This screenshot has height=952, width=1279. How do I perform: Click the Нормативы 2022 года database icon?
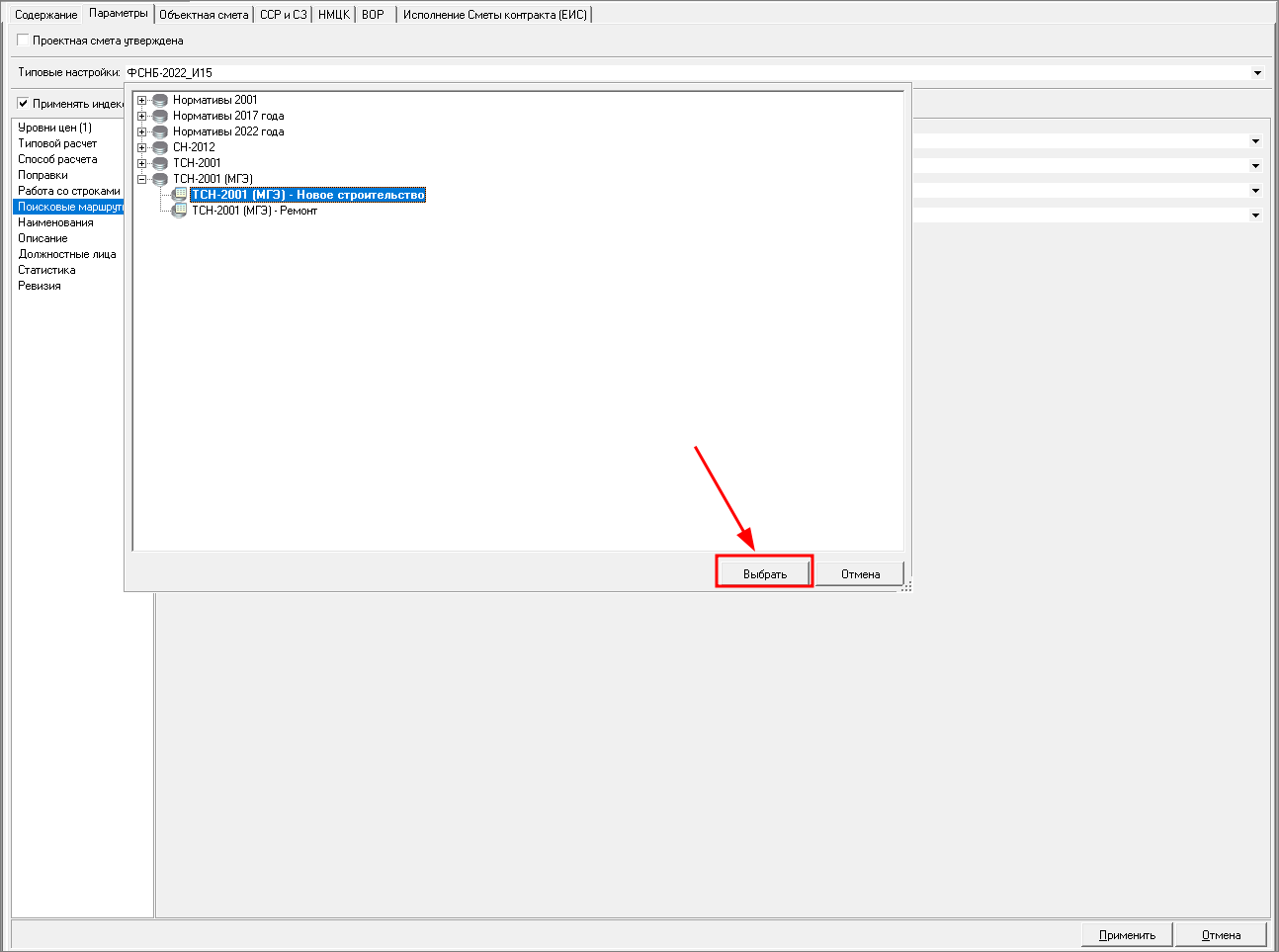[160, 131]
